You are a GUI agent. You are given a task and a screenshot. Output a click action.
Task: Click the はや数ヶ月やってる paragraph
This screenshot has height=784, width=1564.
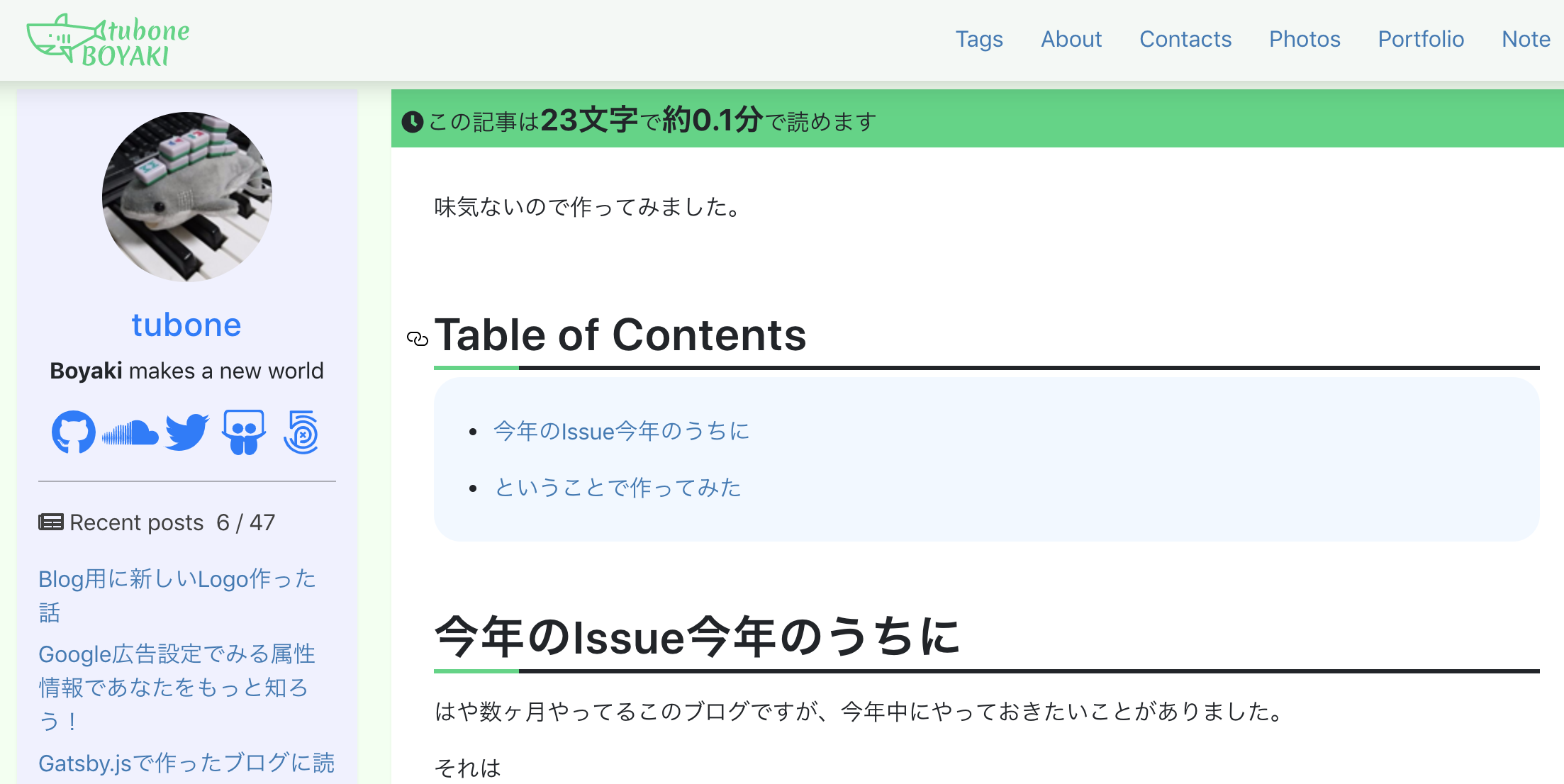coord(860,711)
